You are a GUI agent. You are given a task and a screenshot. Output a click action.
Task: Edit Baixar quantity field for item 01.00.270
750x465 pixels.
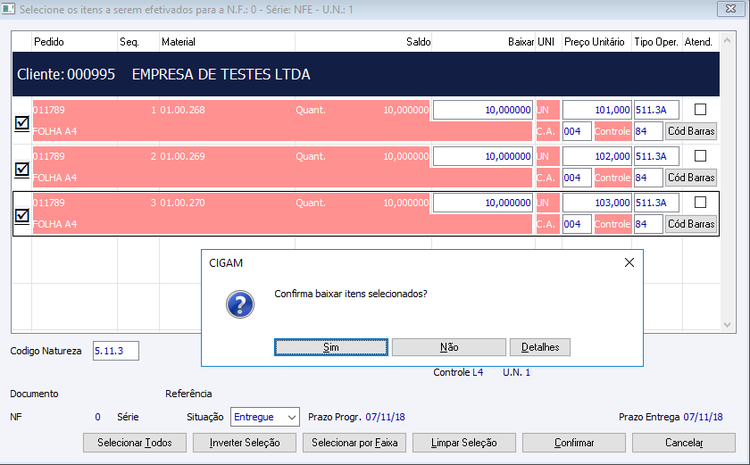point(483,203)
